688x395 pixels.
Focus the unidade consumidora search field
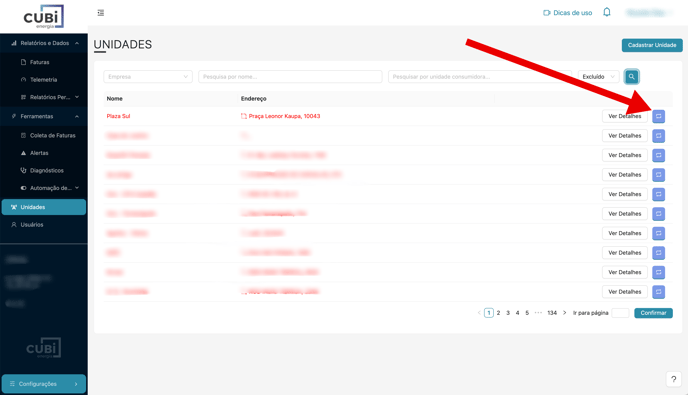[480, 77]
